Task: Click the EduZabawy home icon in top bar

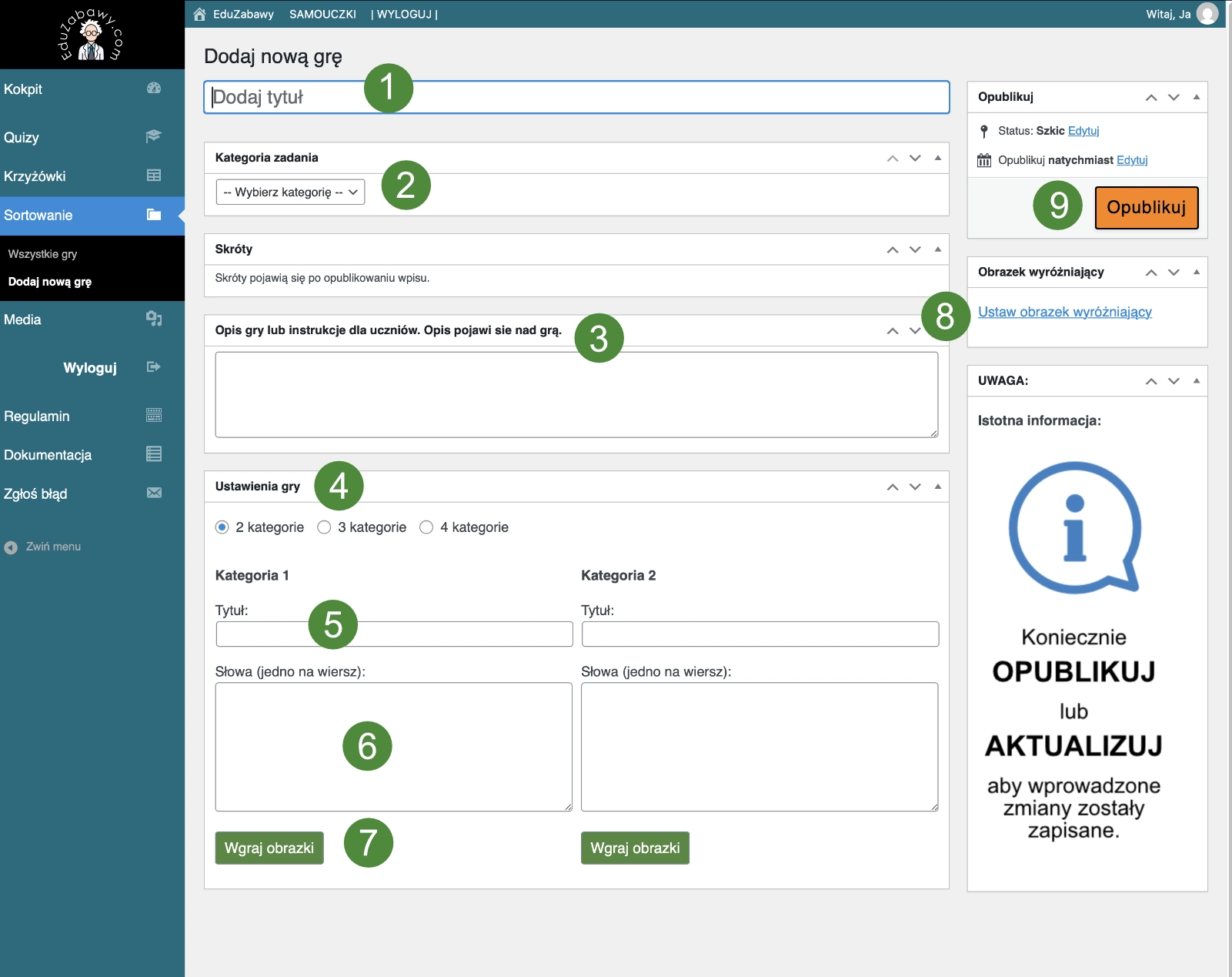Action: point(200,14)
